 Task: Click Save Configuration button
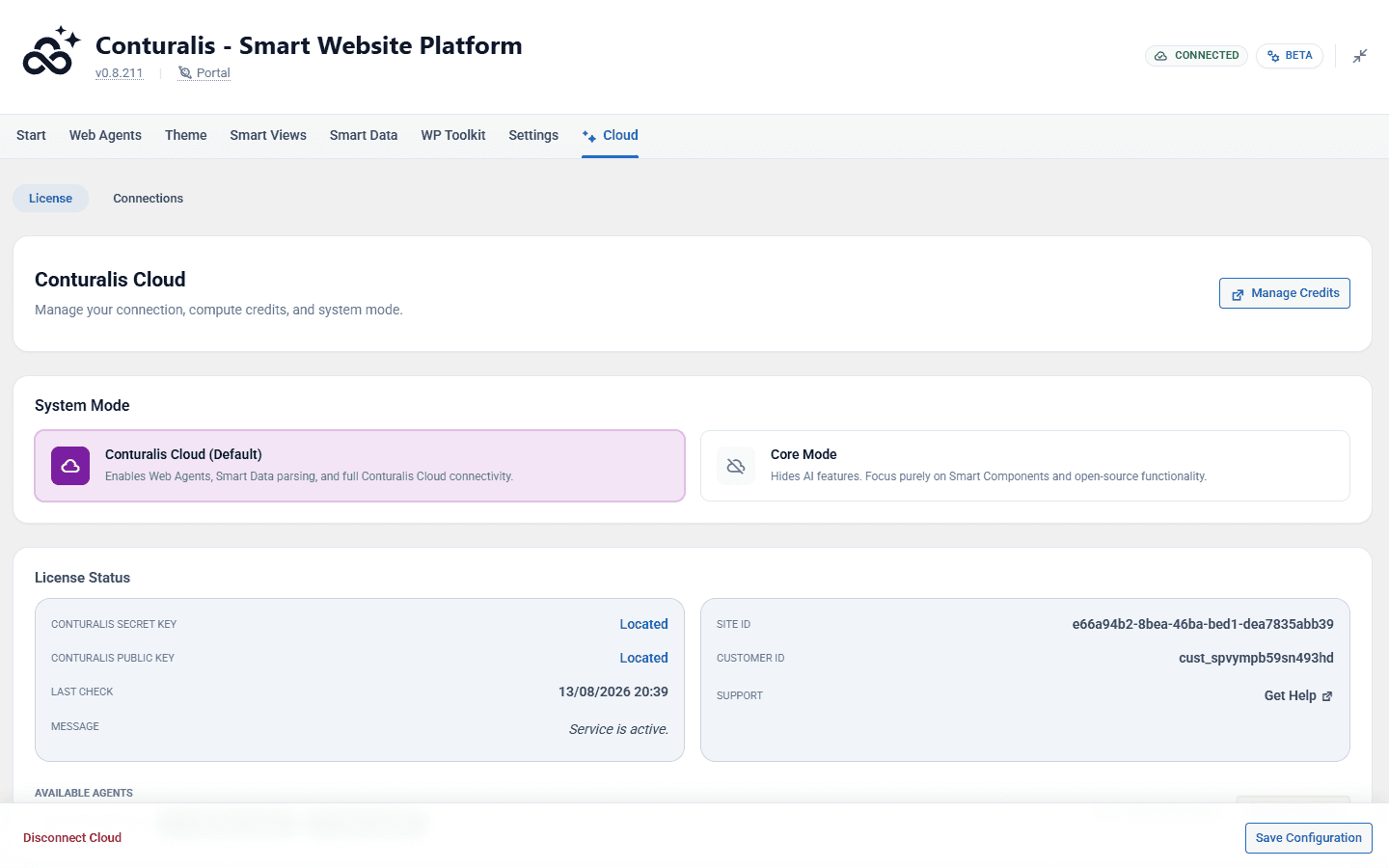point(1309,838)
